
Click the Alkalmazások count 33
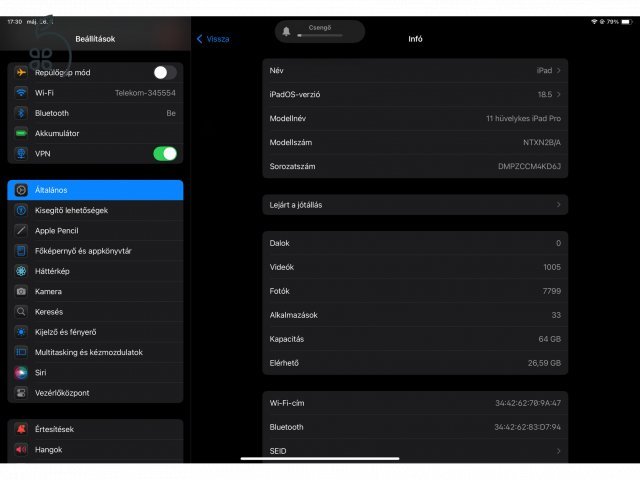pos(556,315)
